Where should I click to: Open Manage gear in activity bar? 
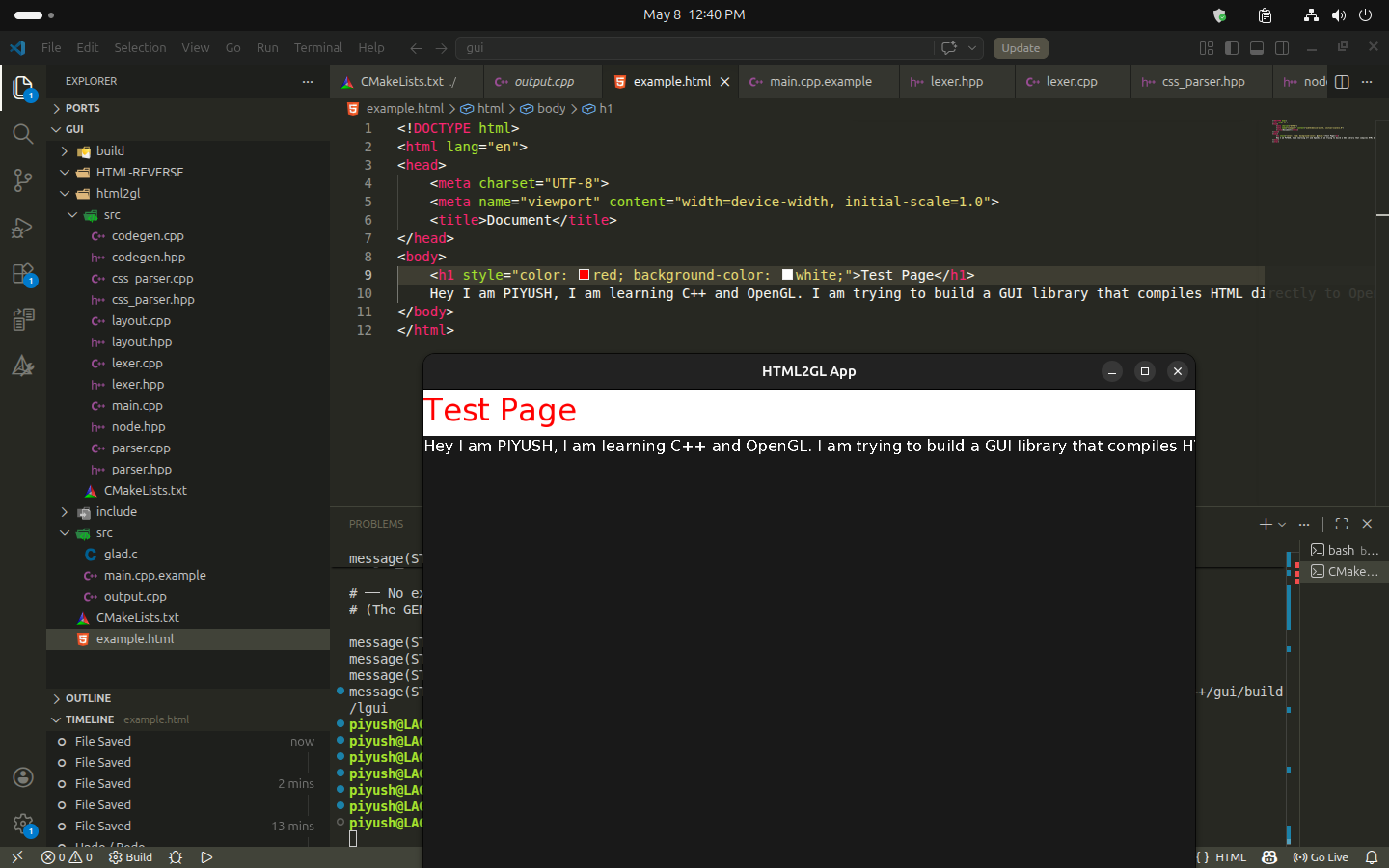point(23,824)
